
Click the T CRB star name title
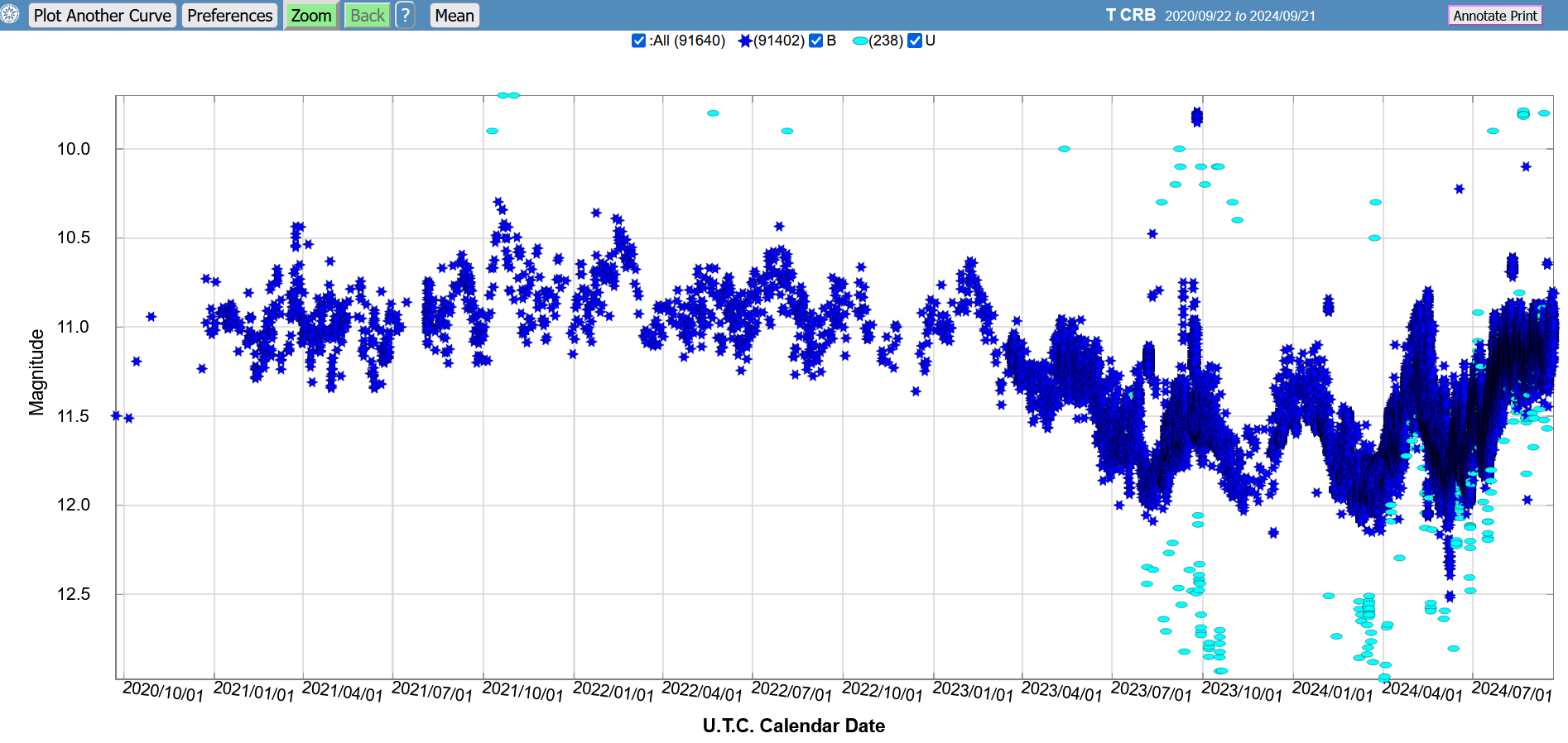[x=1130, y=15]
